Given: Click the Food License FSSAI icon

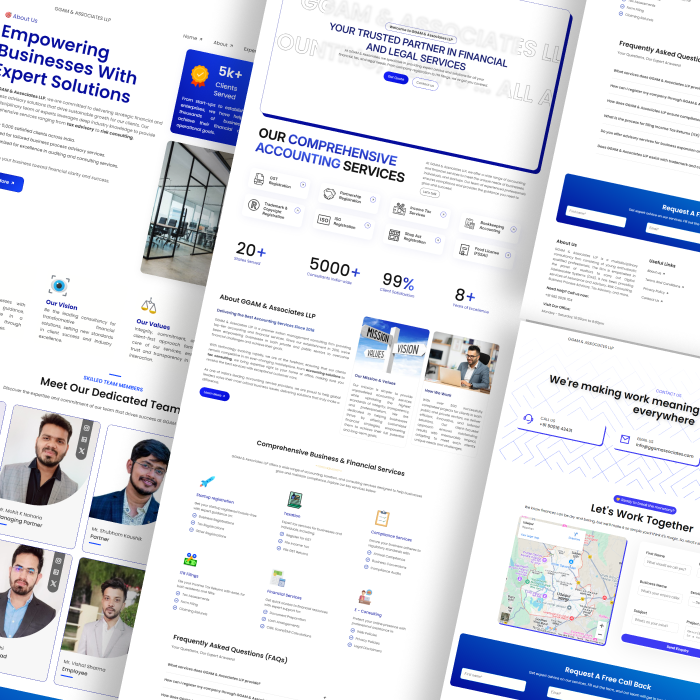Looking at the screenshot, I should [x=464, y=249].
